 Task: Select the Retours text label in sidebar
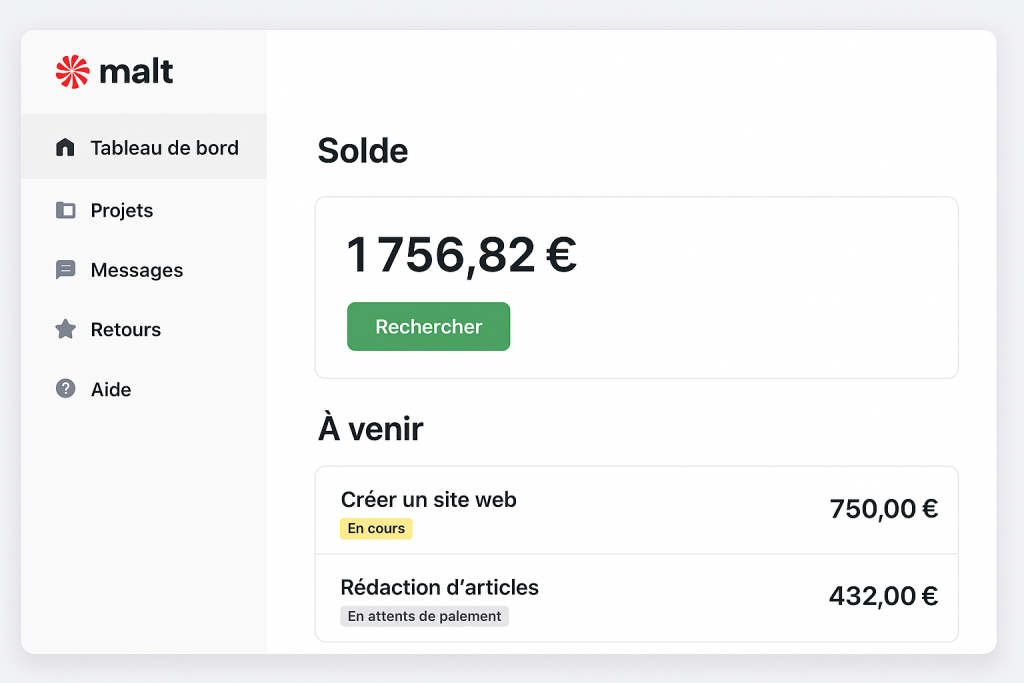[126, 329]
